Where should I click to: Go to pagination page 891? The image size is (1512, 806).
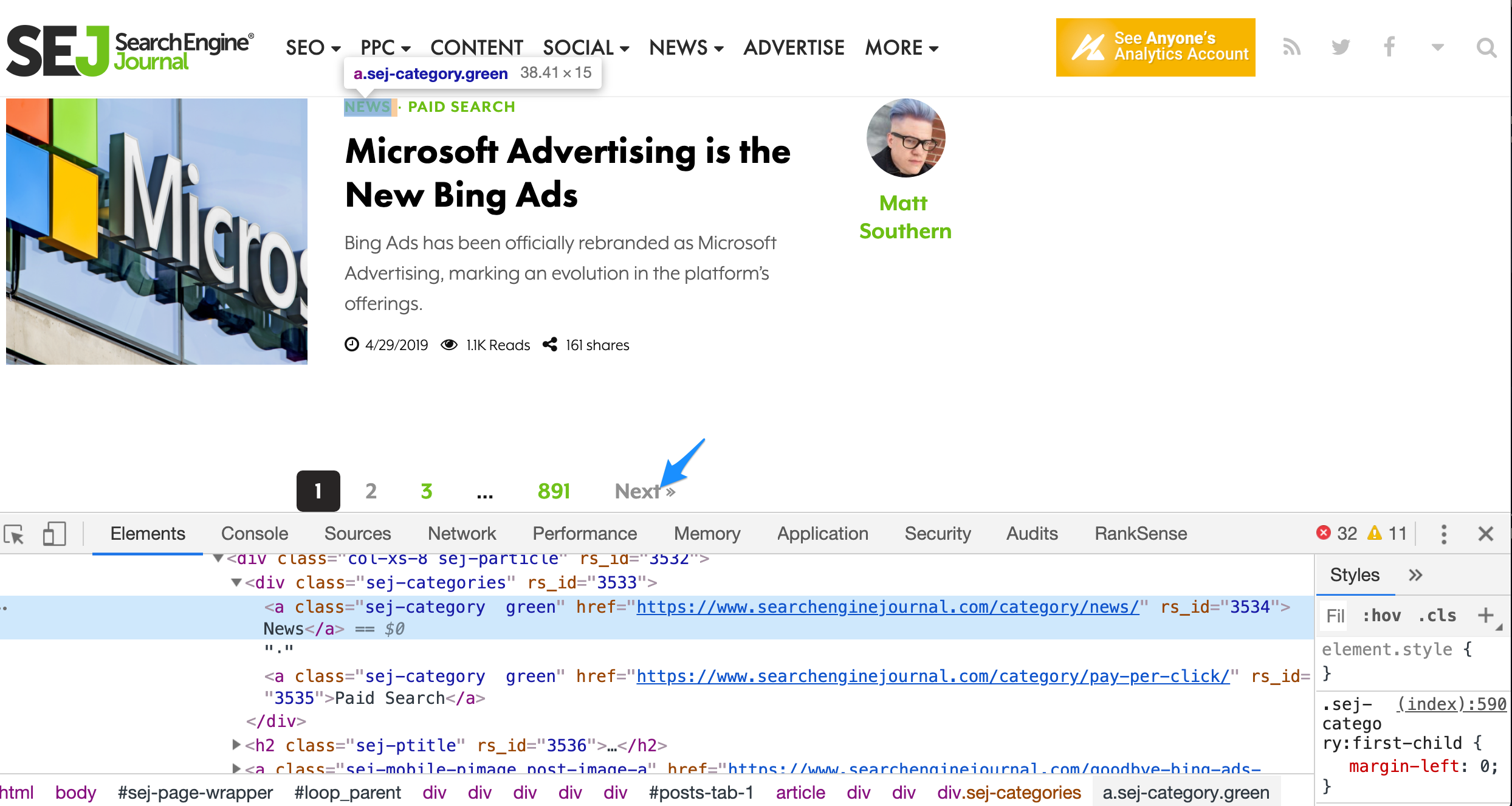click(554, 491)
